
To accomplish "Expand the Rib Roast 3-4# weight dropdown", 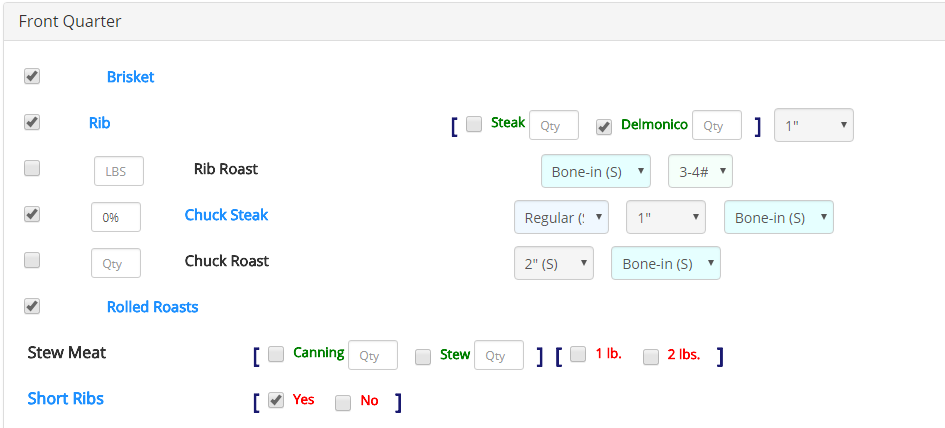I will tap(700, 171).
